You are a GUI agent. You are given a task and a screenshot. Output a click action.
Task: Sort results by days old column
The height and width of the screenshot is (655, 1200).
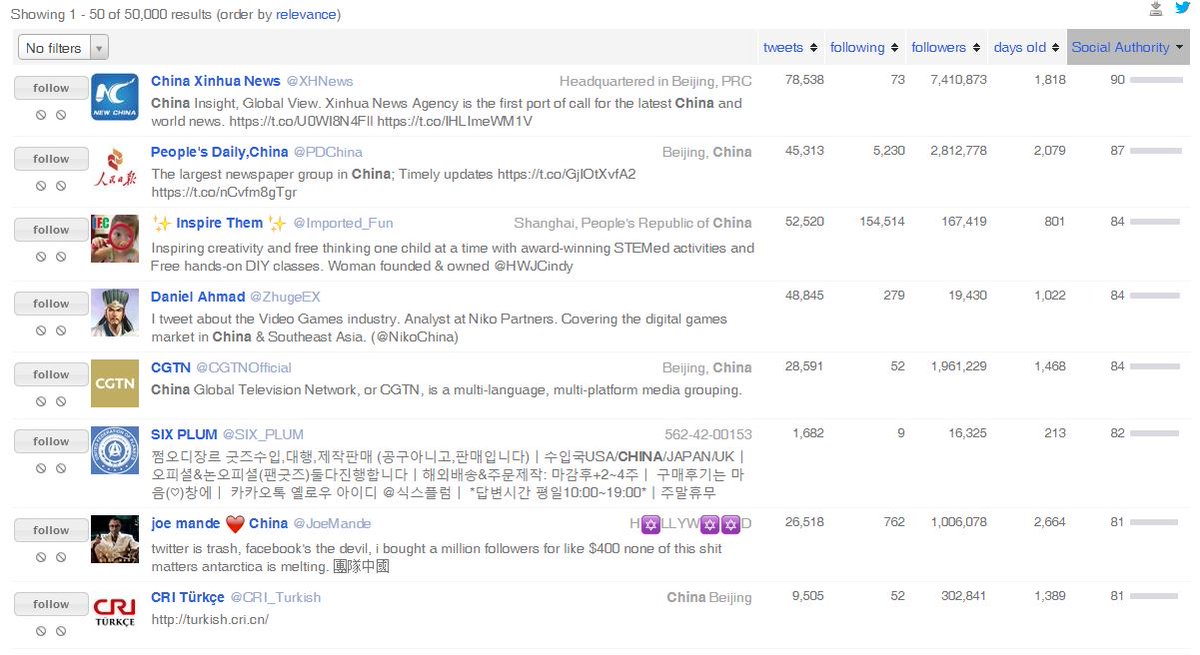tap(1027, 47)
